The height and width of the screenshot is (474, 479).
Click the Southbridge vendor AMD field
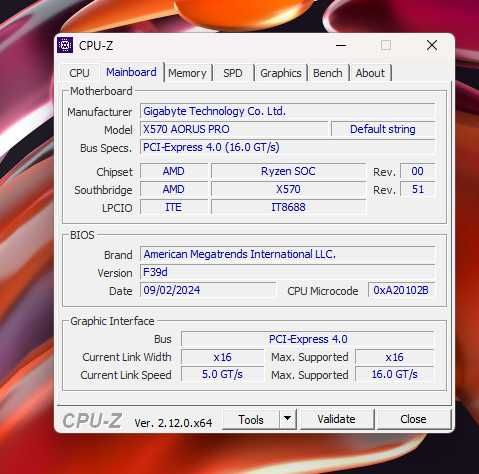pos(174,189)
